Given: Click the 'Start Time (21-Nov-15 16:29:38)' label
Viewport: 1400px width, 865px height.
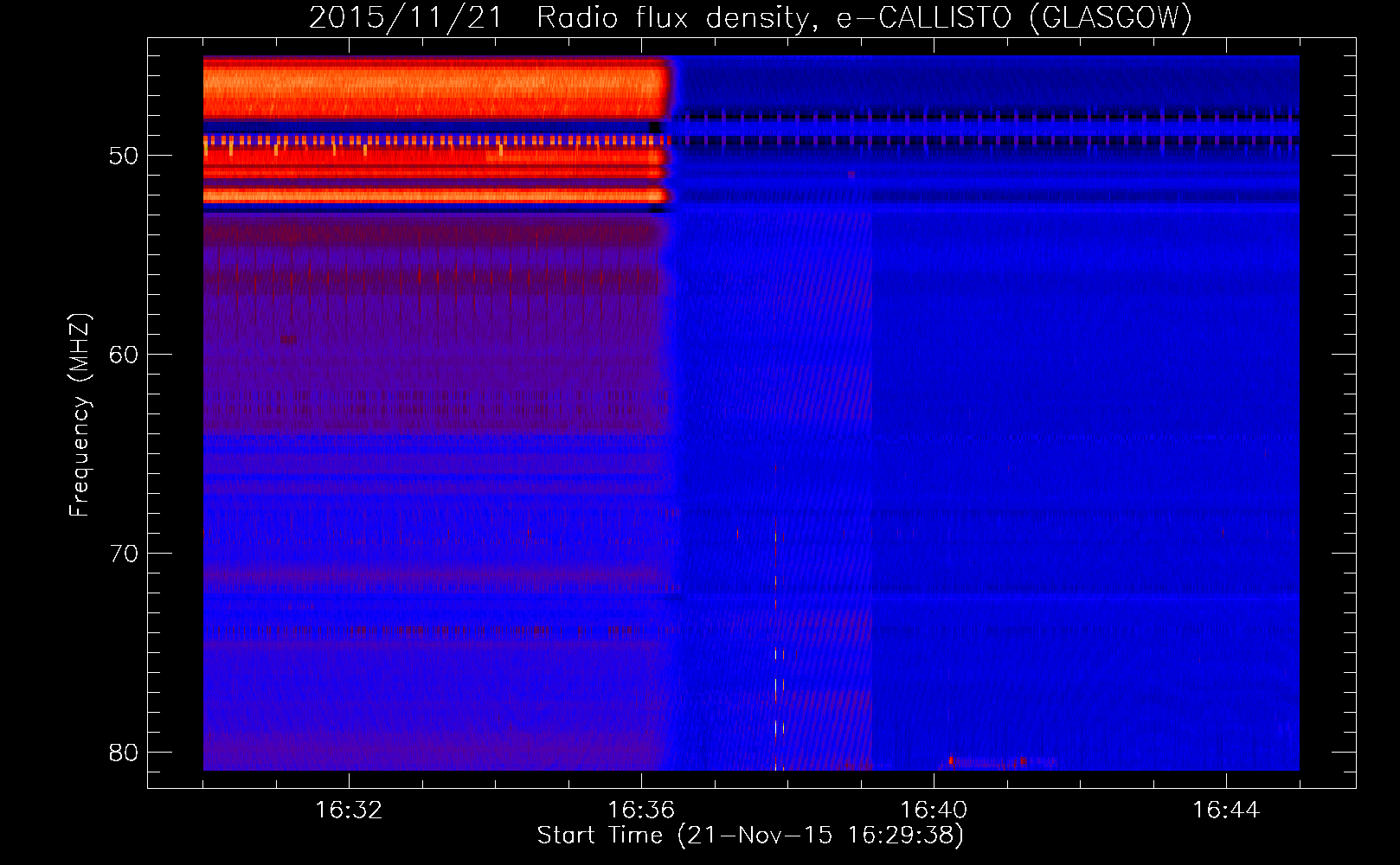Looking at the screenshot, I should tap(750, 836).
